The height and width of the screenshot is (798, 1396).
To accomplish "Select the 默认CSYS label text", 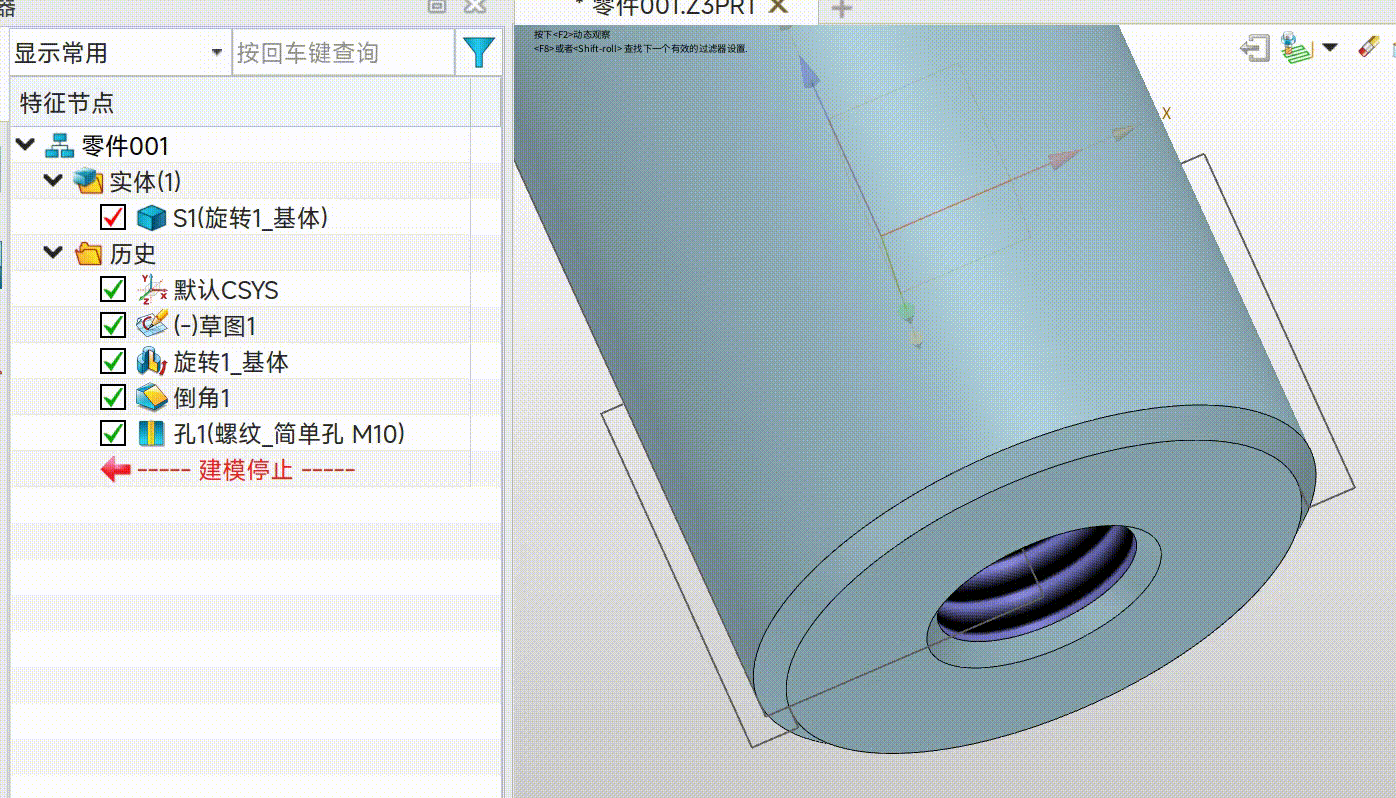I will click(x=226, y=290).
